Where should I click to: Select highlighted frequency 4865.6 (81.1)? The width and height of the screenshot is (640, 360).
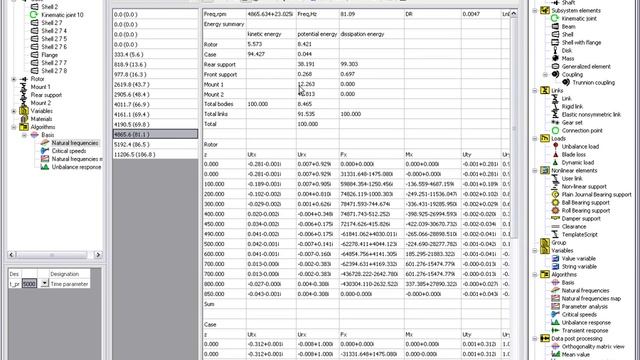(x=155, y=134)
